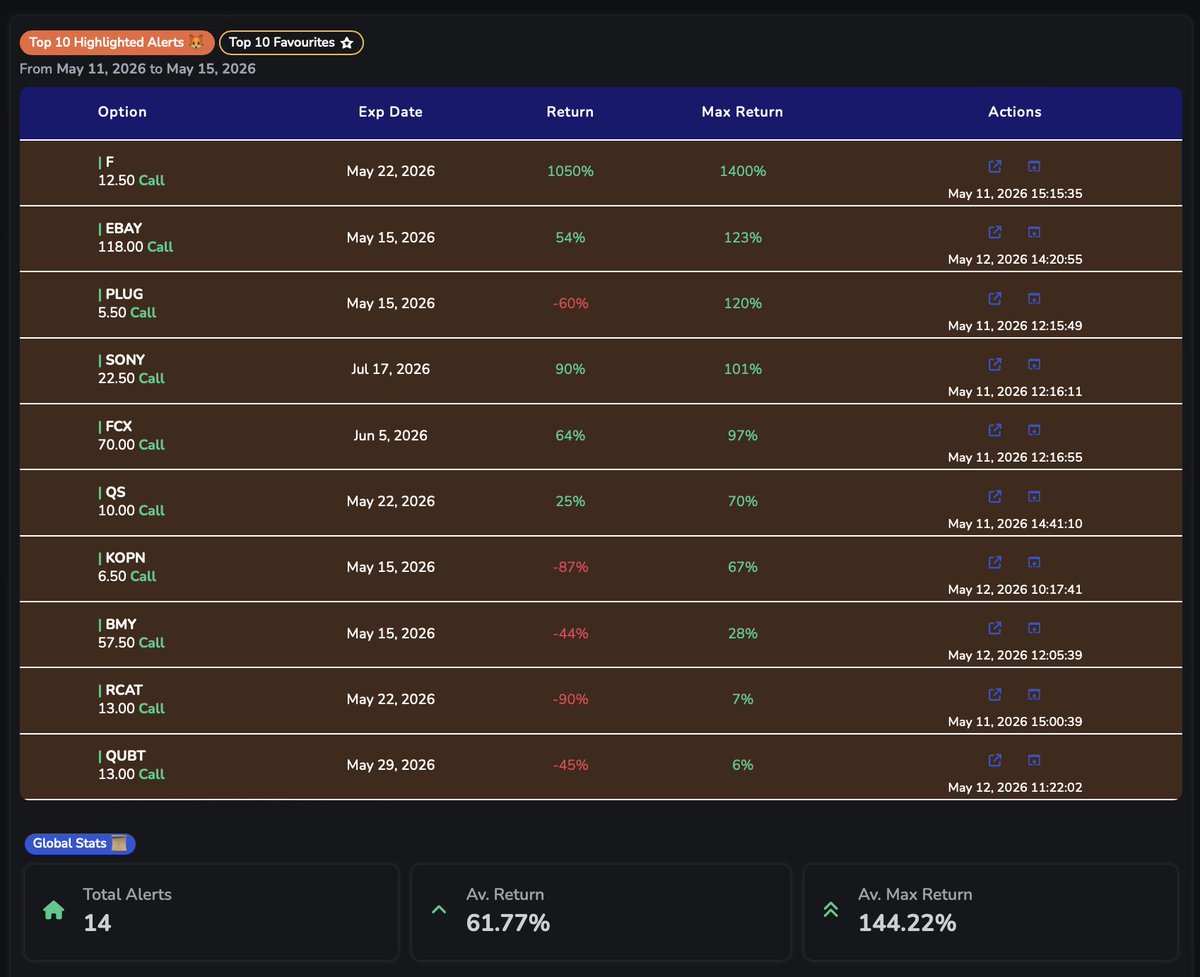Select the KOPN ticker name
1200x977 pixels.
pyautogui.click(x=125, y=558)
